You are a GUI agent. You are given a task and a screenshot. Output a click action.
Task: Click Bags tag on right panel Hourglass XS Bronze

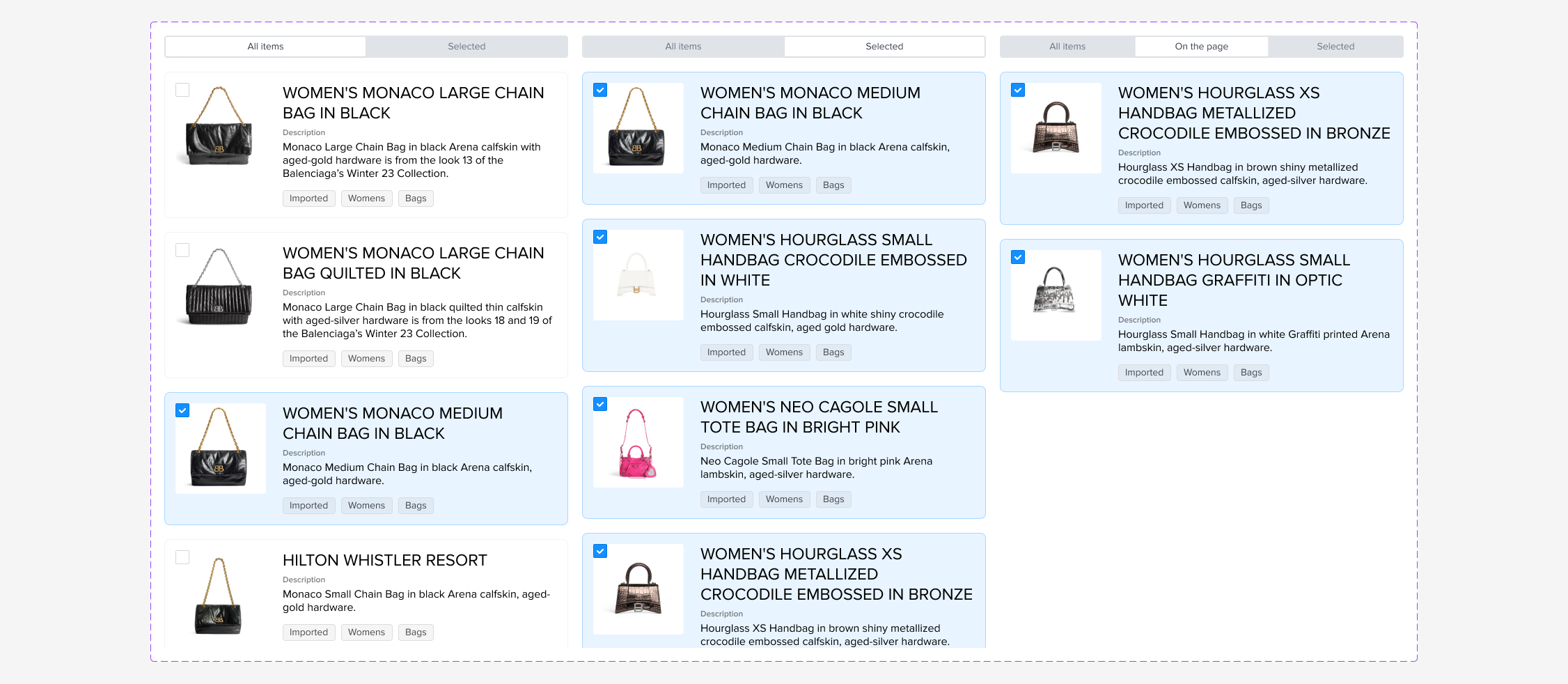click(x=1251, y=205)
